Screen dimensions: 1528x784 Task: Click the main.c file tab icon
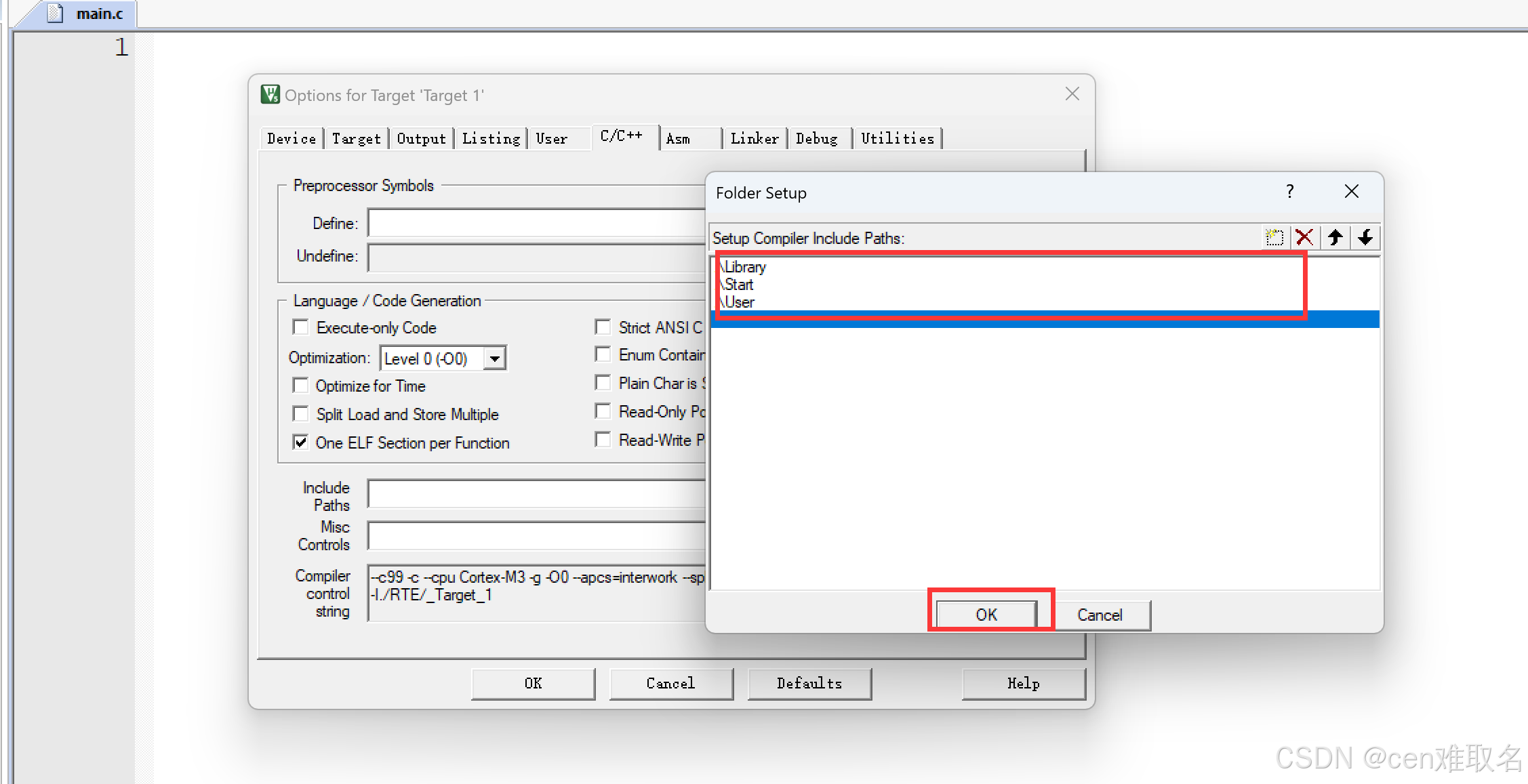(x=56, y=14)
